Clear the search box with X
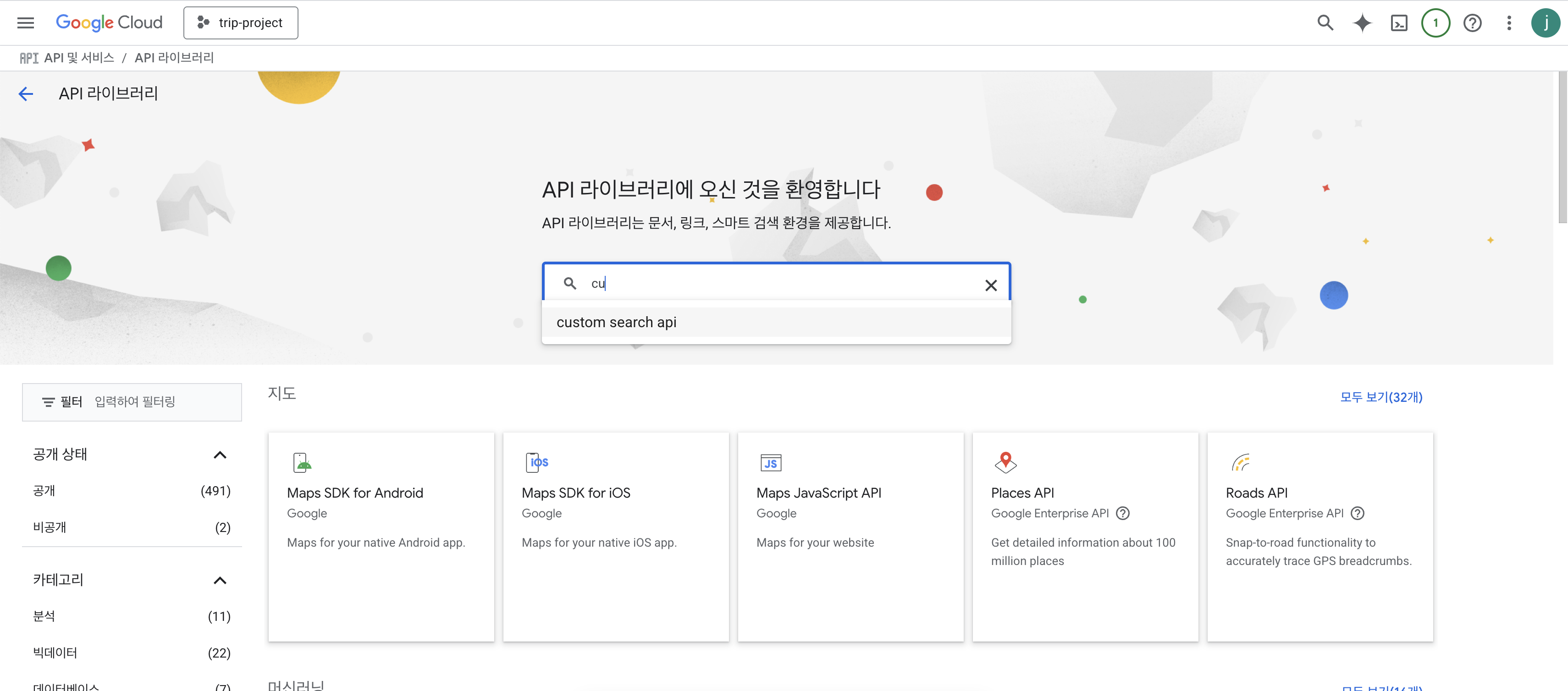 tap(990, 285)
